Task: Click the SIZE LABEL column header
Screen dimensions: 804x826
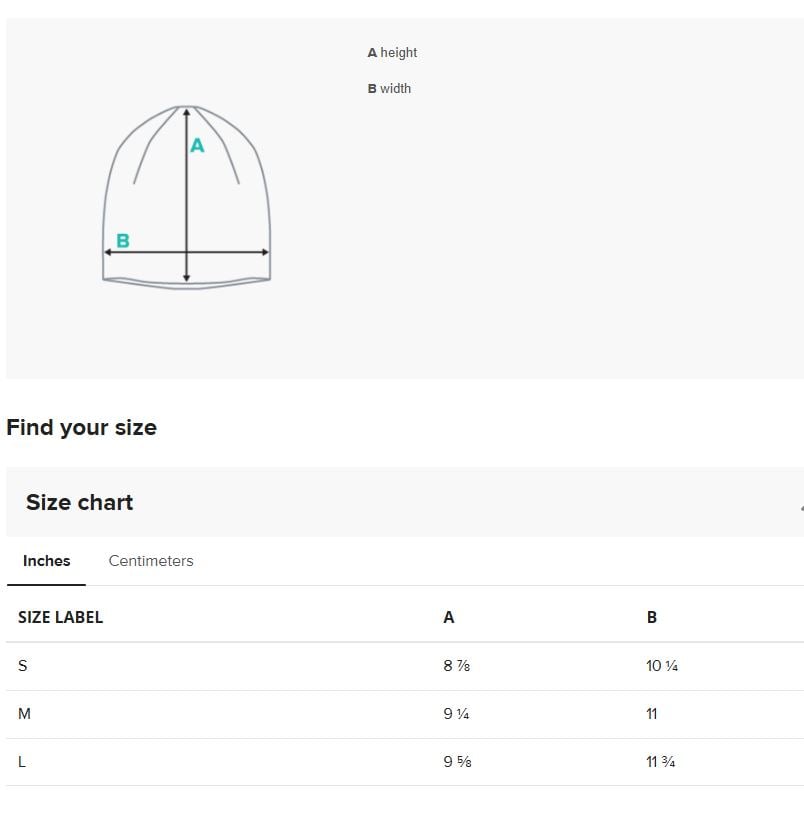Action: pyautogui.click(x=61, y=617)
